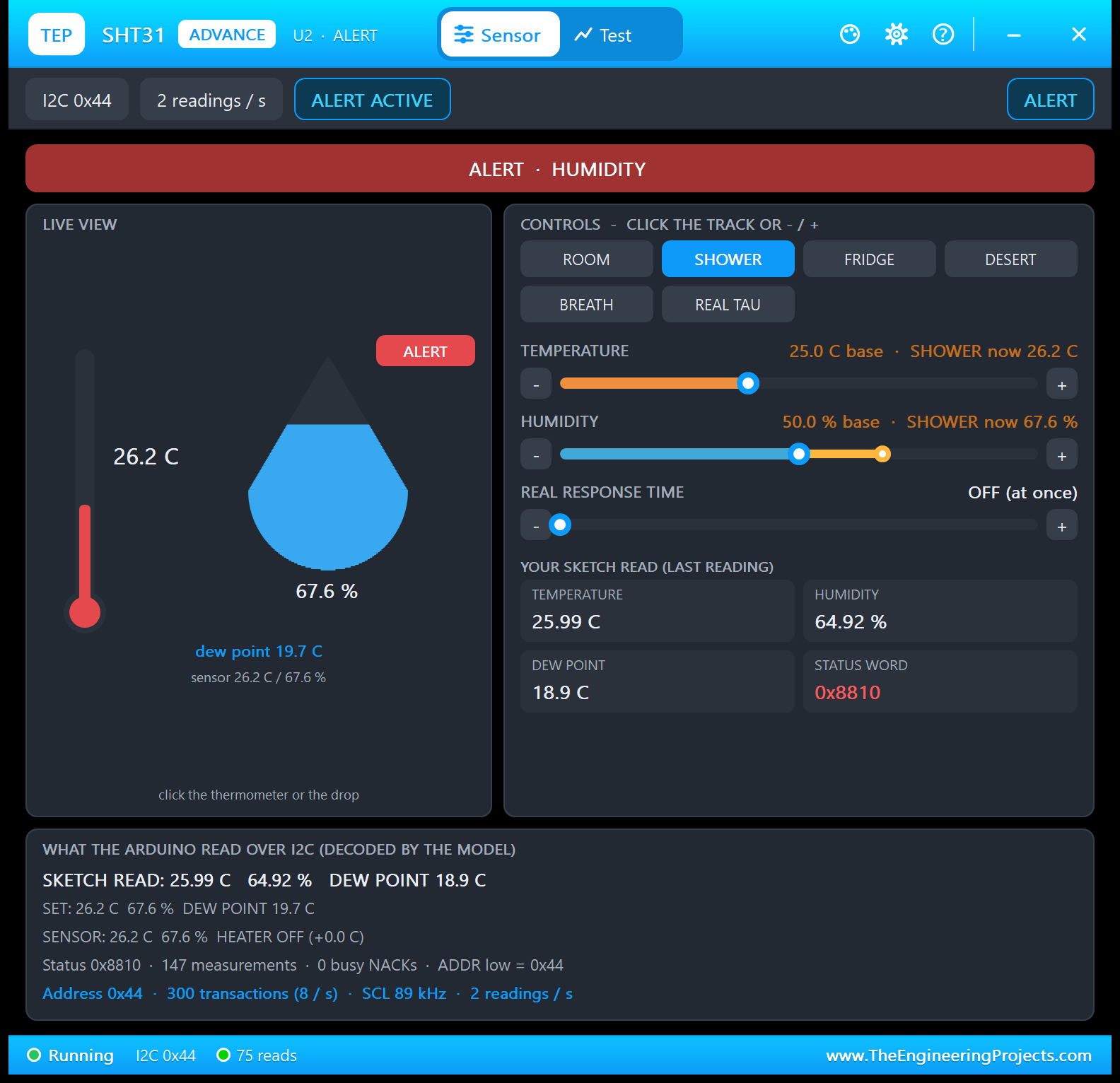Screen dimensions: 1120x1083
Task: Select the FRIDGE preset
Action: (870, 259)
